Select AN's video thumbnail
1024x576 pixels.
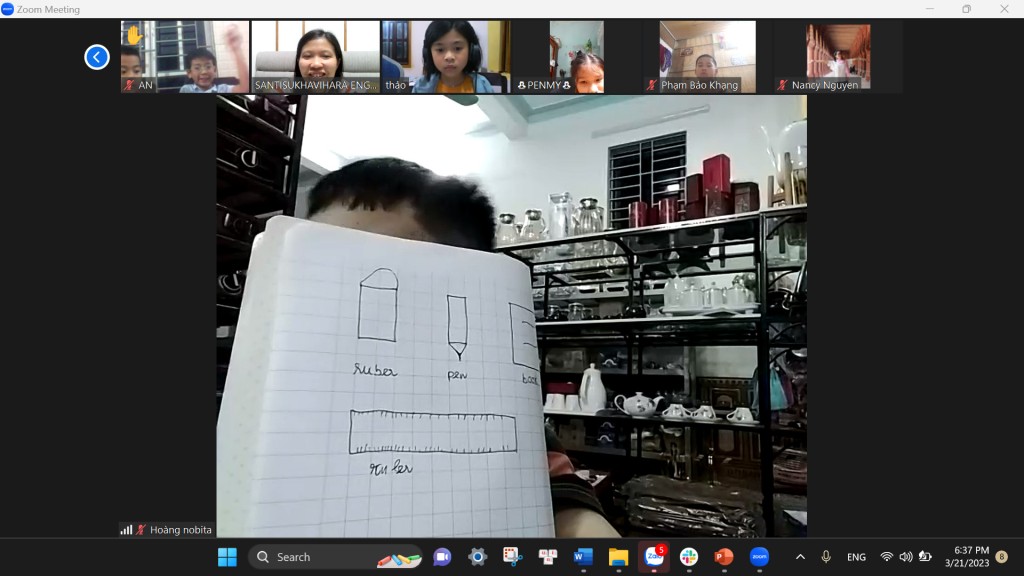185,57
